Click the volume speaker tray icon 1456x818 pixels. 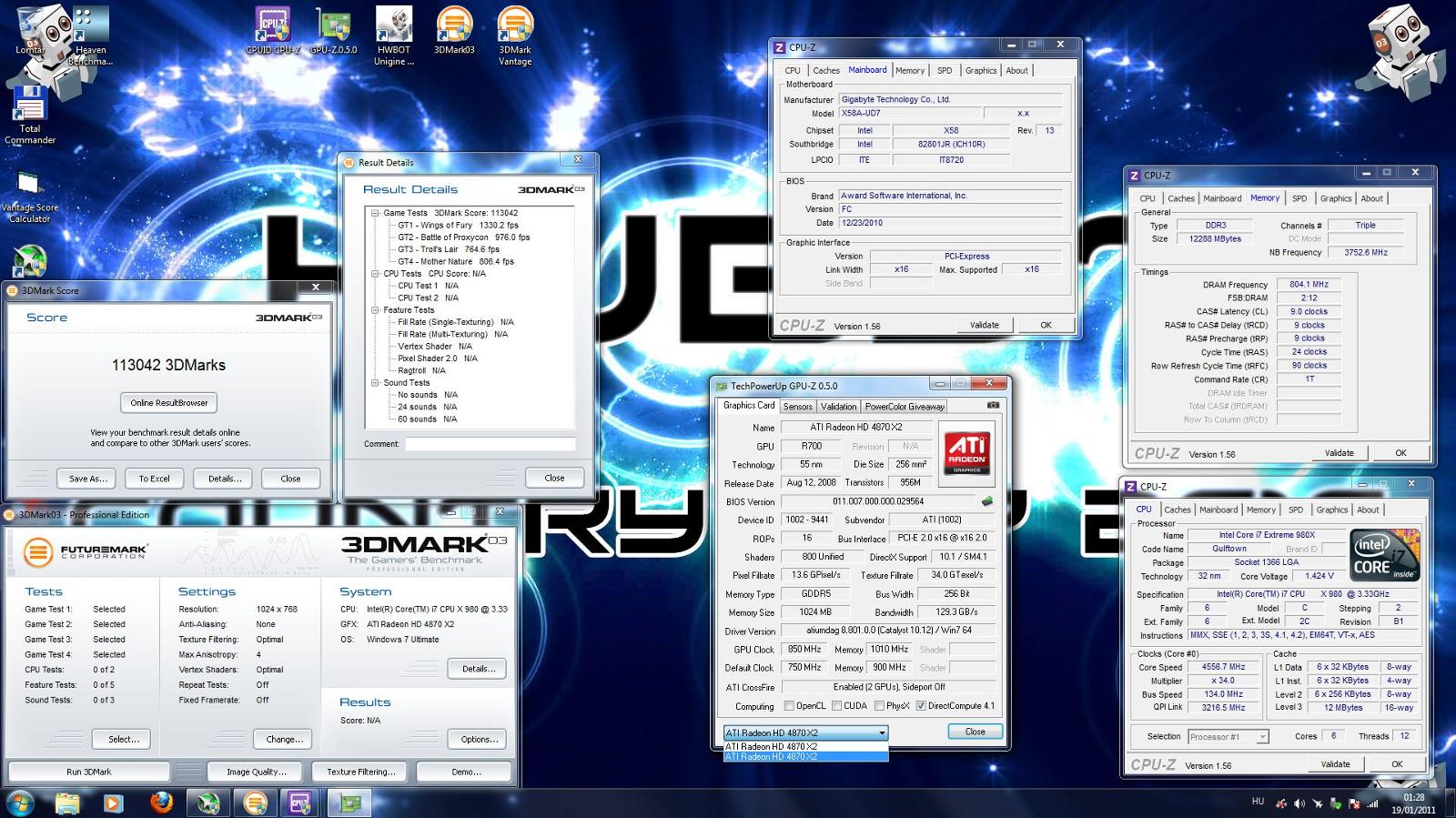[1299, 804]
